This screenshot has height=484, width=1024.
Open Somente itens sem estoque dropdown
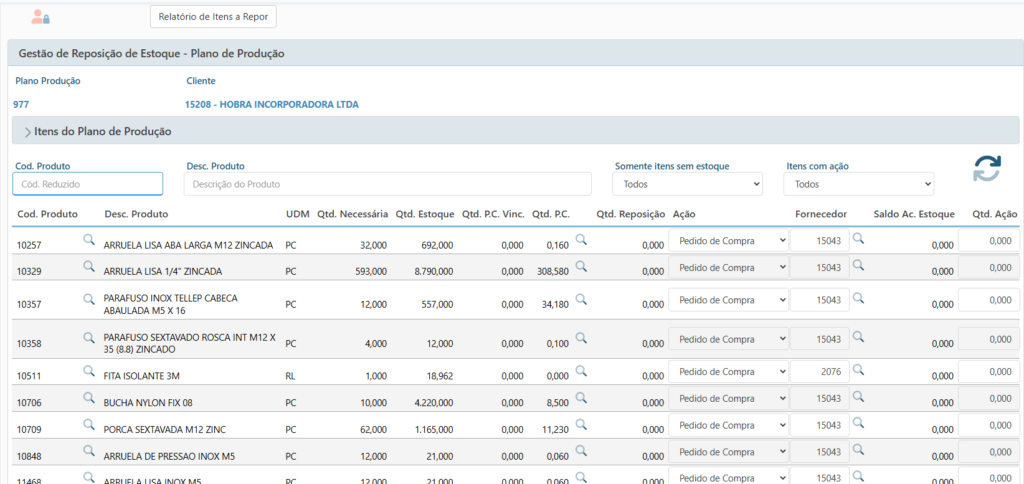coord(686,184)
